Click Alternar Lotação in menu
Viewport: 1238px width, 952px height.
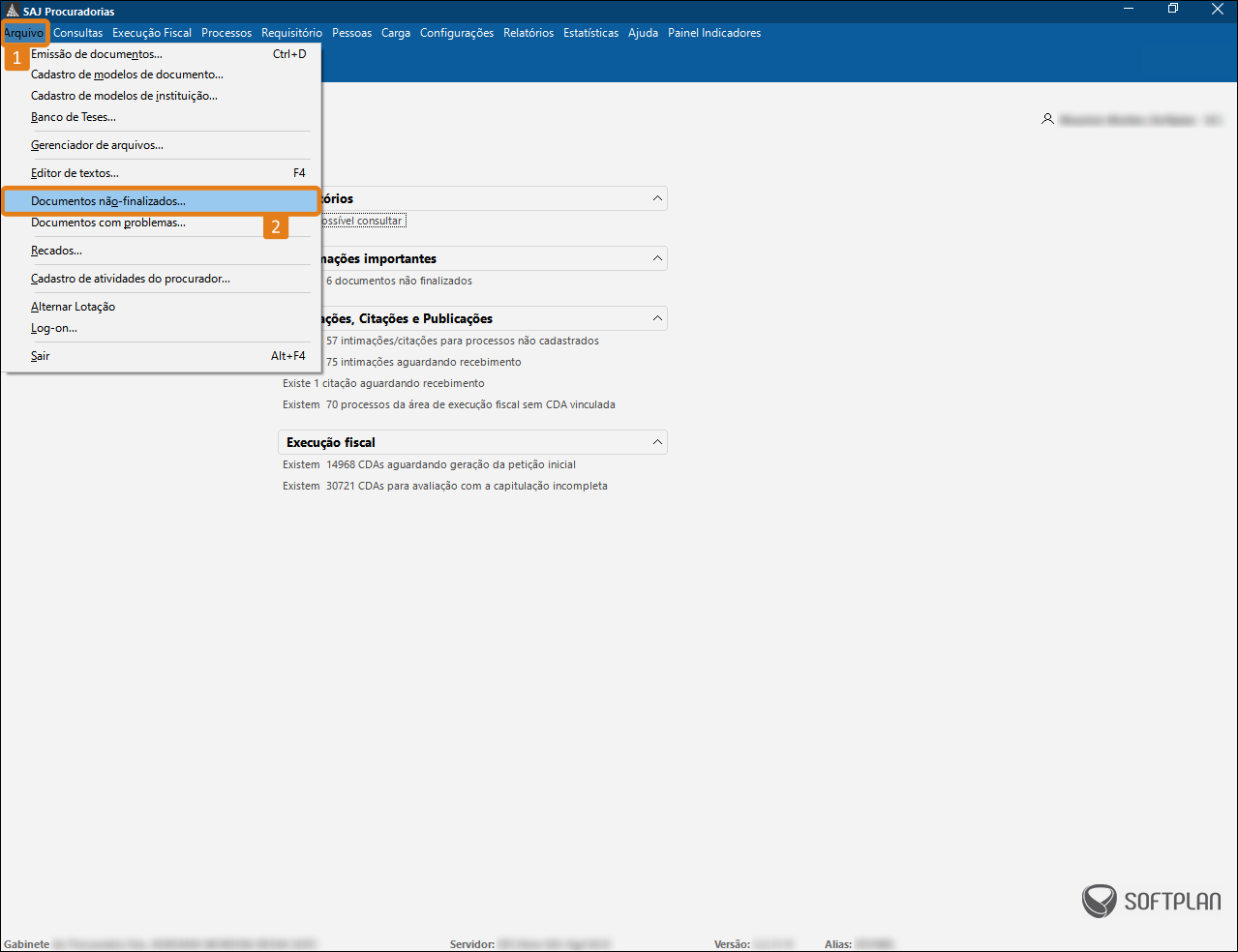(x=73, y=307)
